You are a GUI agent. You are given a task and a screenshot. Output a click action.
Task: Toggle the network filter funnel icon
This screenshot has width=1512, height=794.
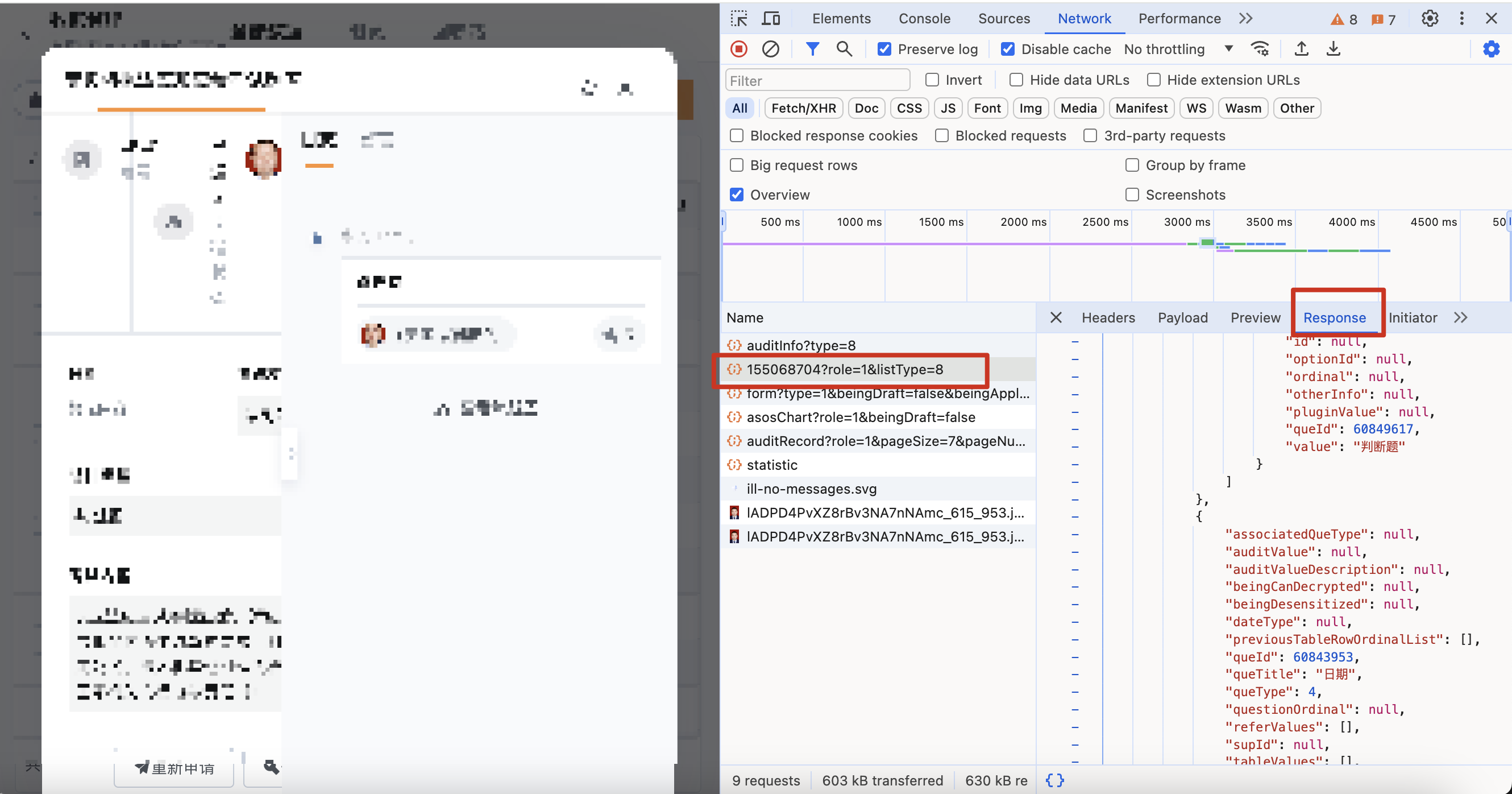tap(812, 49)
